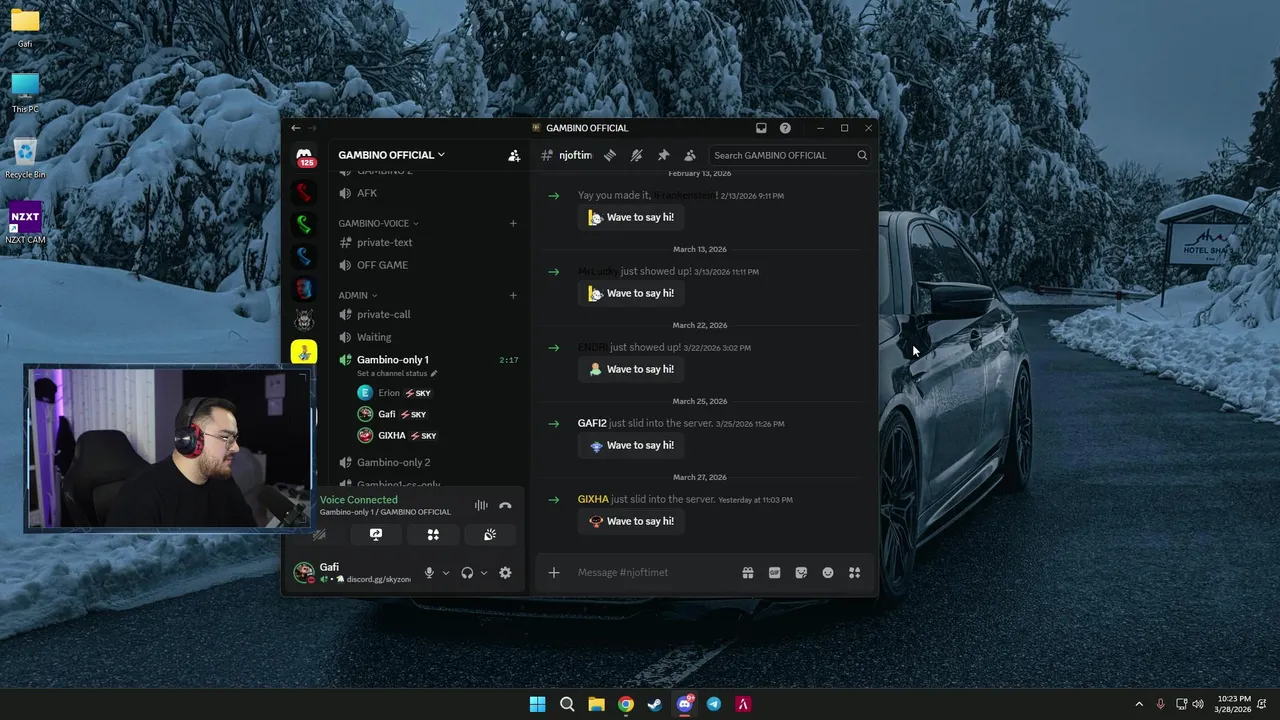Open Pinned Messages pin icon
1280x720 pixels.
663,155
